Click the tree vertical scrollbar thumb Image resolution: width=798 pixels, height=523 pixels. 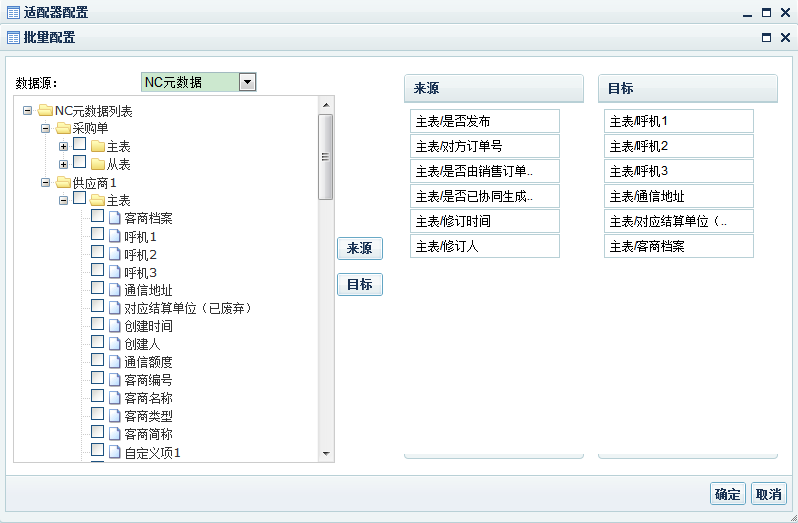326,157
